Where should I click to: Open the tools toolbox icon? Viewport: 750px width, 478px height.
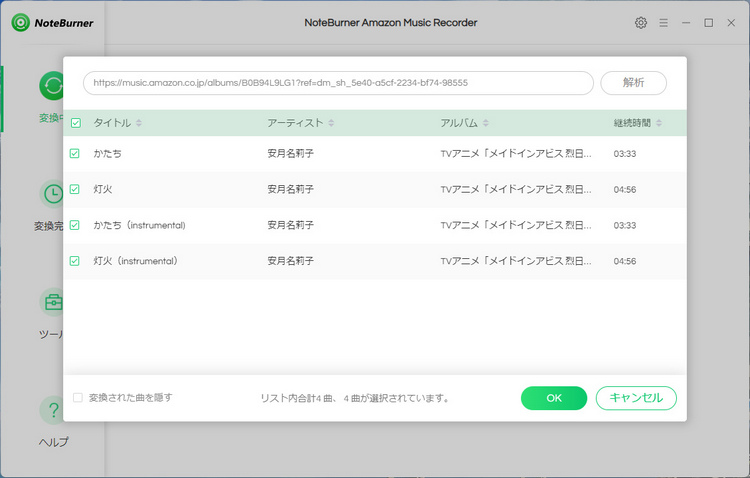point(52,302)
